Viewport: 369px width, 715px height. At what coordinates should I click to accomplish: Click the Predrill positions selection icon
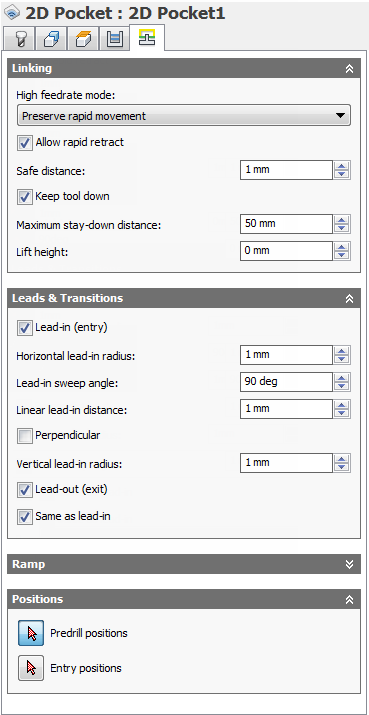click(31, 633)
